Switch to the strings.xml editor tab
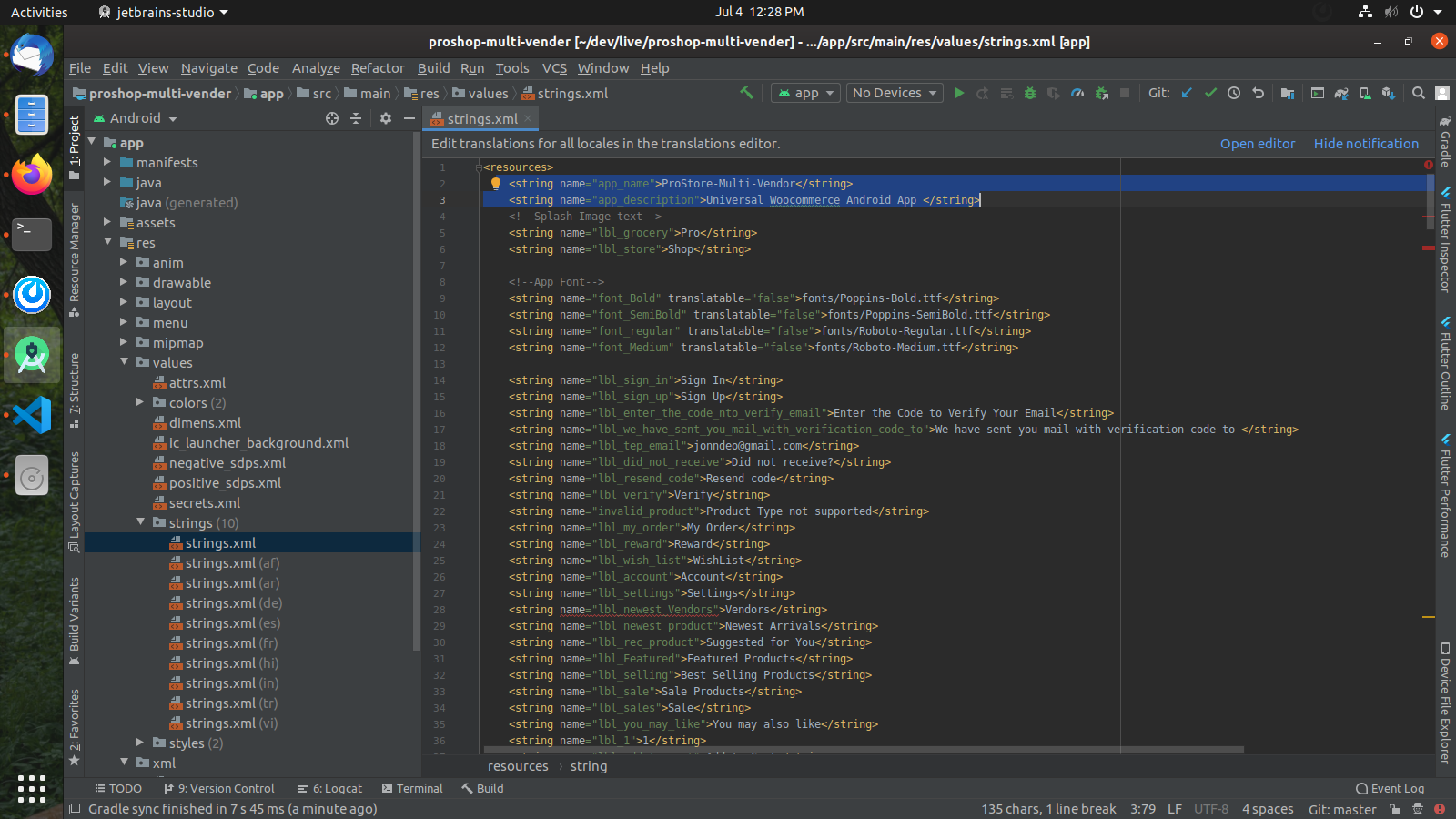This screenshot has height=819, width=1456. 482,118
